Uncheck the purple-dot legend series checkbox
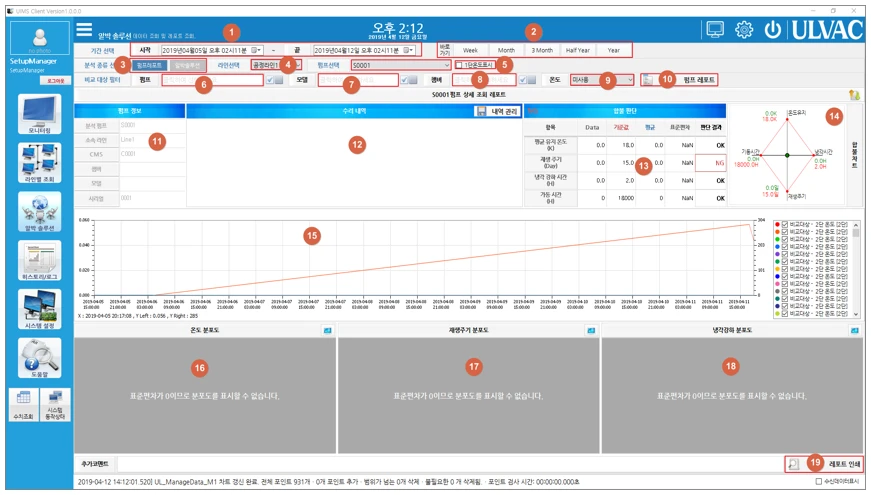The width and height of the screenshot is (871, 495). (x=785, y=254)
